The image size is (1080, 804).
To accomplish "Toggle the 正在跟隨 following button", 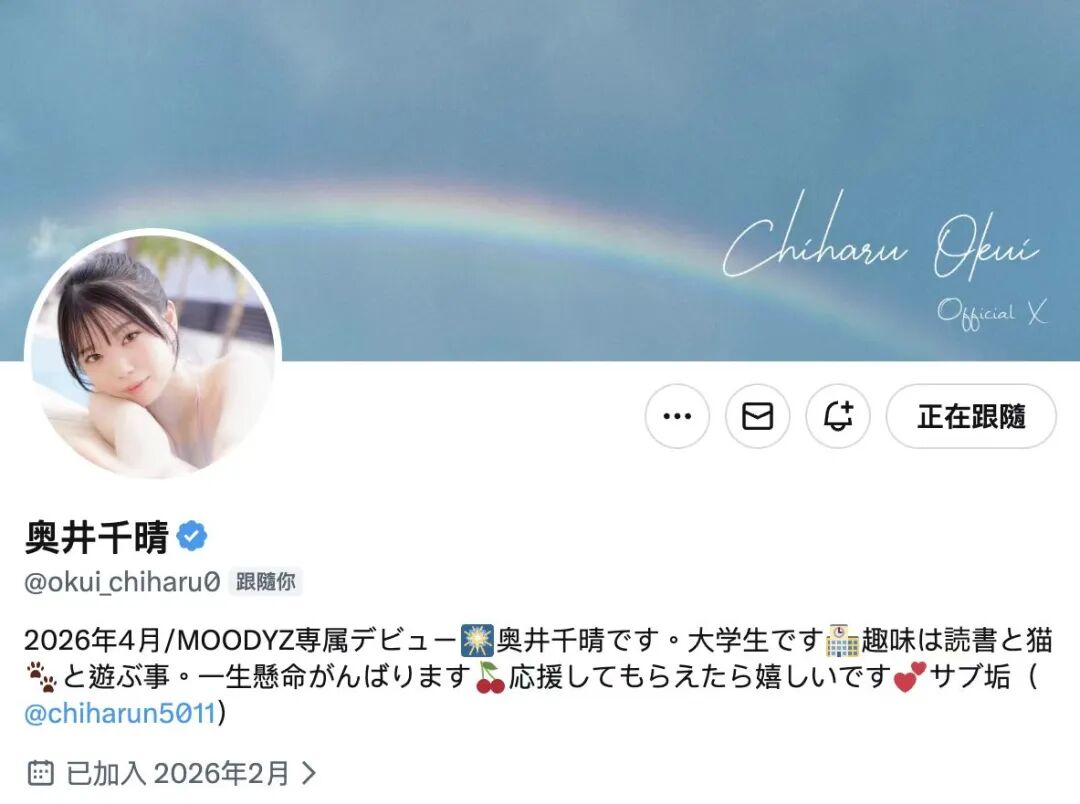I will coord(971,416).
